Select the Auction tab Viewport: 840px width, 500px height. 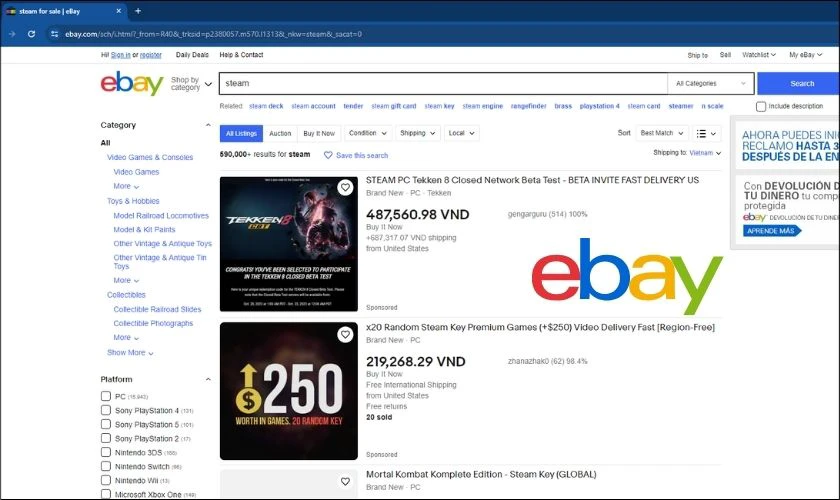click(x=280, y=133)
